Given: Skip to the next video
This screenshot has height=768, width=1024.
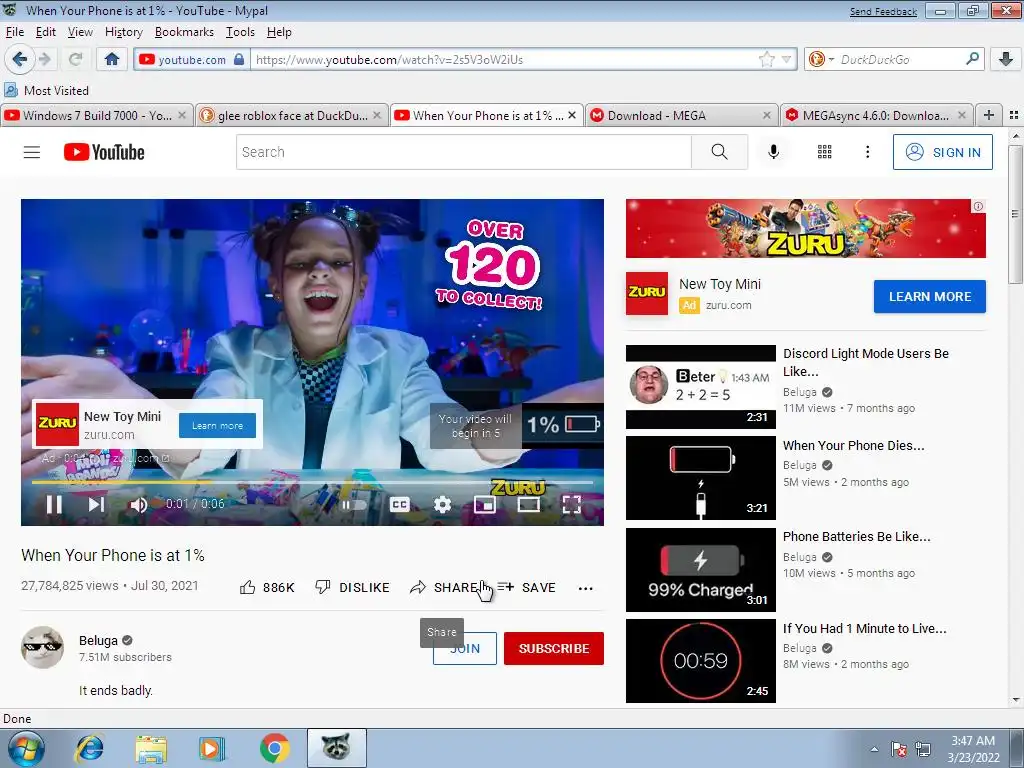Looking at the screenshot, I should 96,504.
